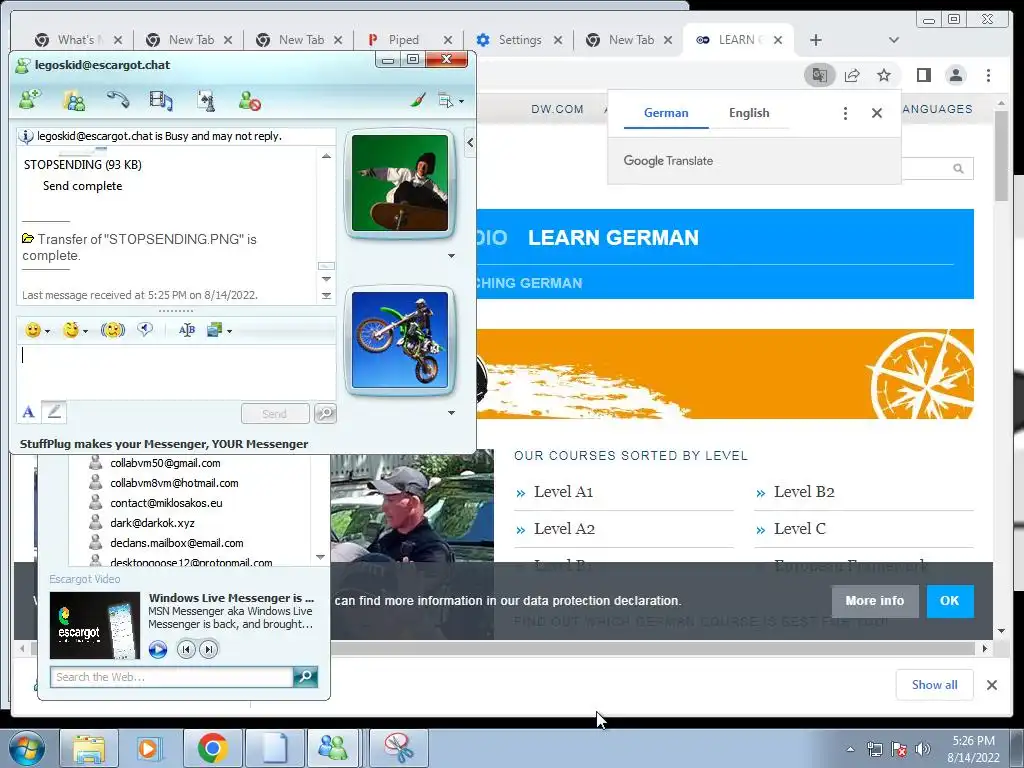Open the motocross display picture

tap(400, 340)
